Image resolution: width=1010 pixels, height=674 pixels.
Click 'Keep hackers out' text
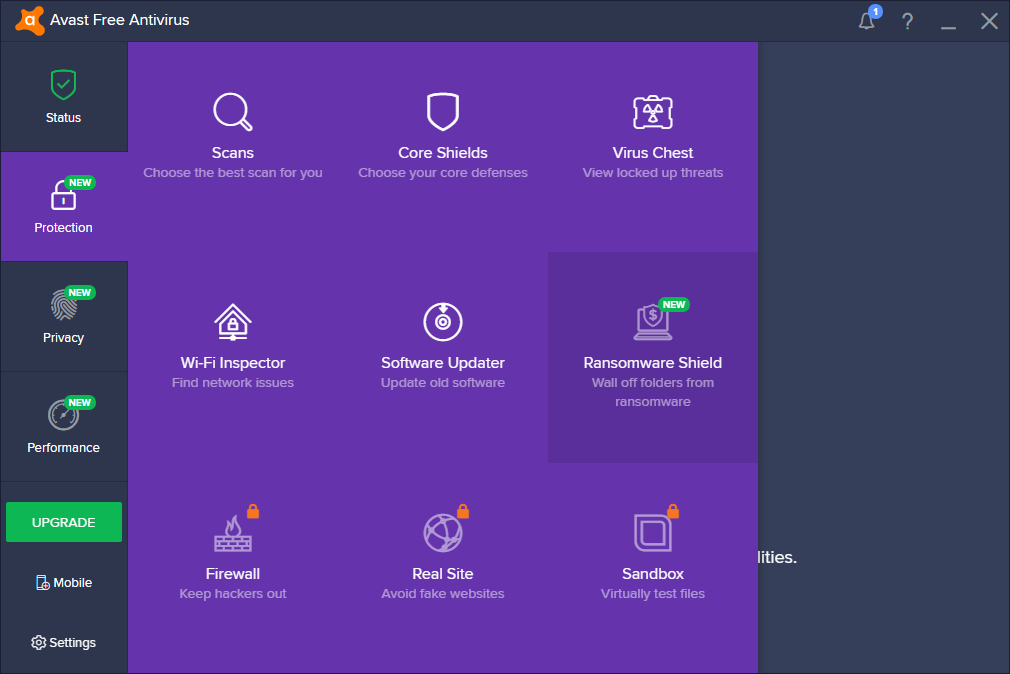click(x=233, y=593)
